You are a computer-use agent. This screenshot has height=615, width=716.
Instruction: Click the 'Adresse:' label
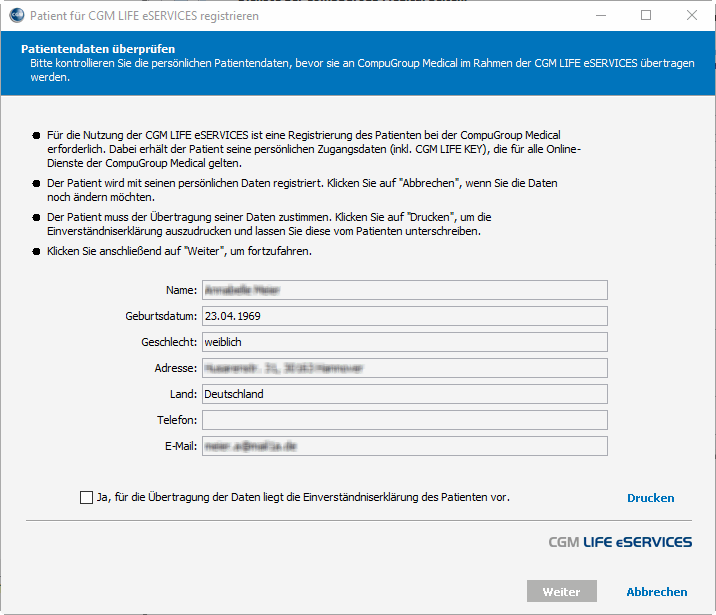pyautogui.click(x=175, y=368)
